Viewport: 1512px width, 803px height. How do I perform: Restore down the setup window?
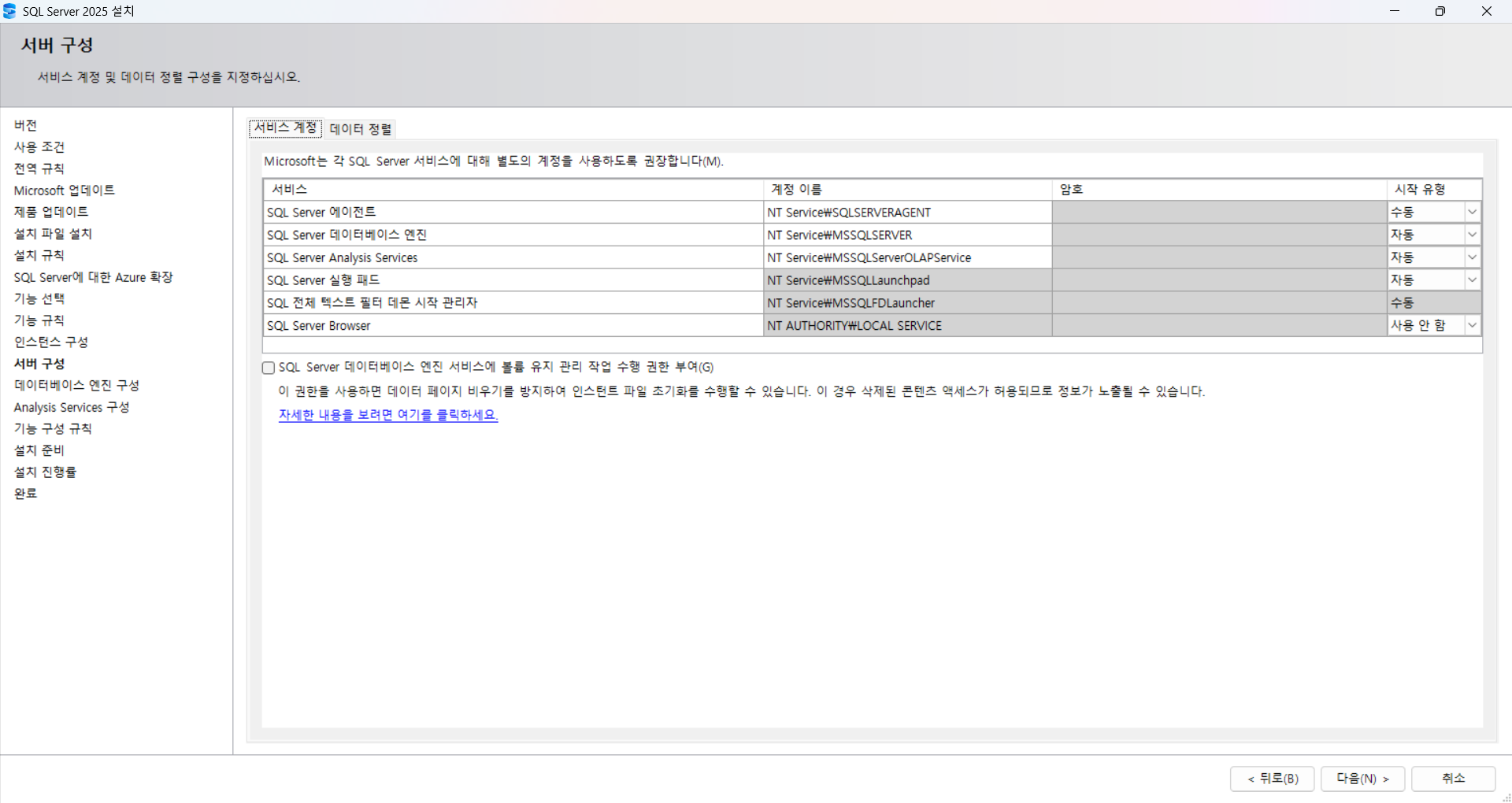click(1440, 11)
